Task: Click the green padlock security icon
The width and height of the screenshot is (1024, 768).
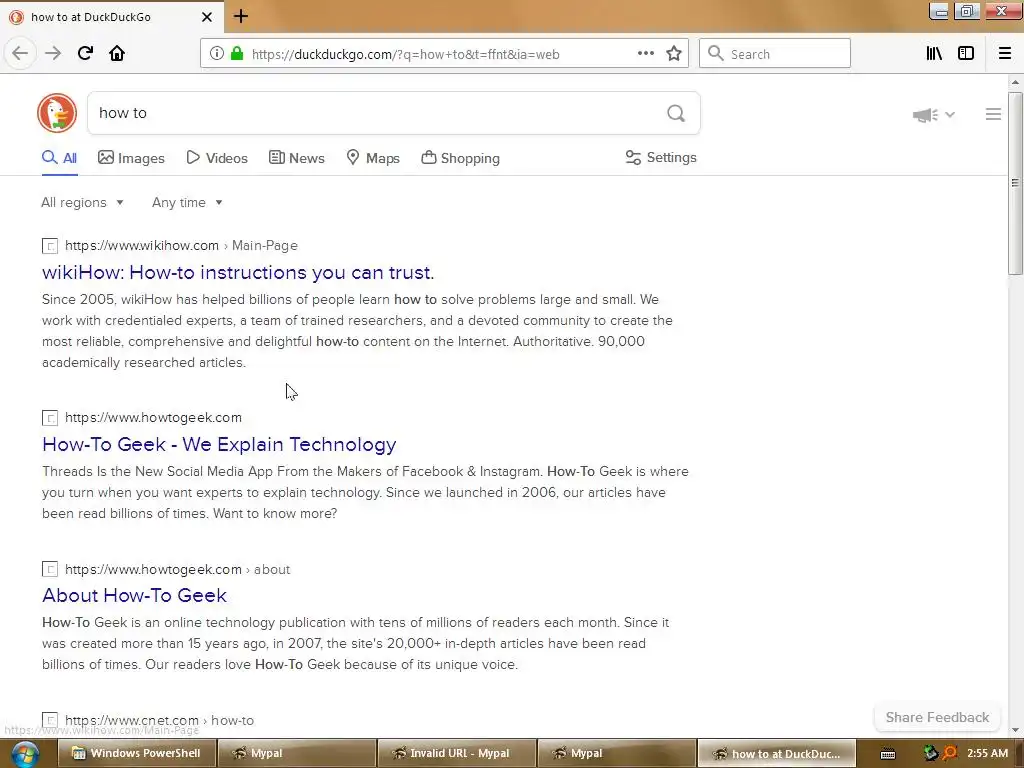Action: pyautogui.click(x=237, y=54)
